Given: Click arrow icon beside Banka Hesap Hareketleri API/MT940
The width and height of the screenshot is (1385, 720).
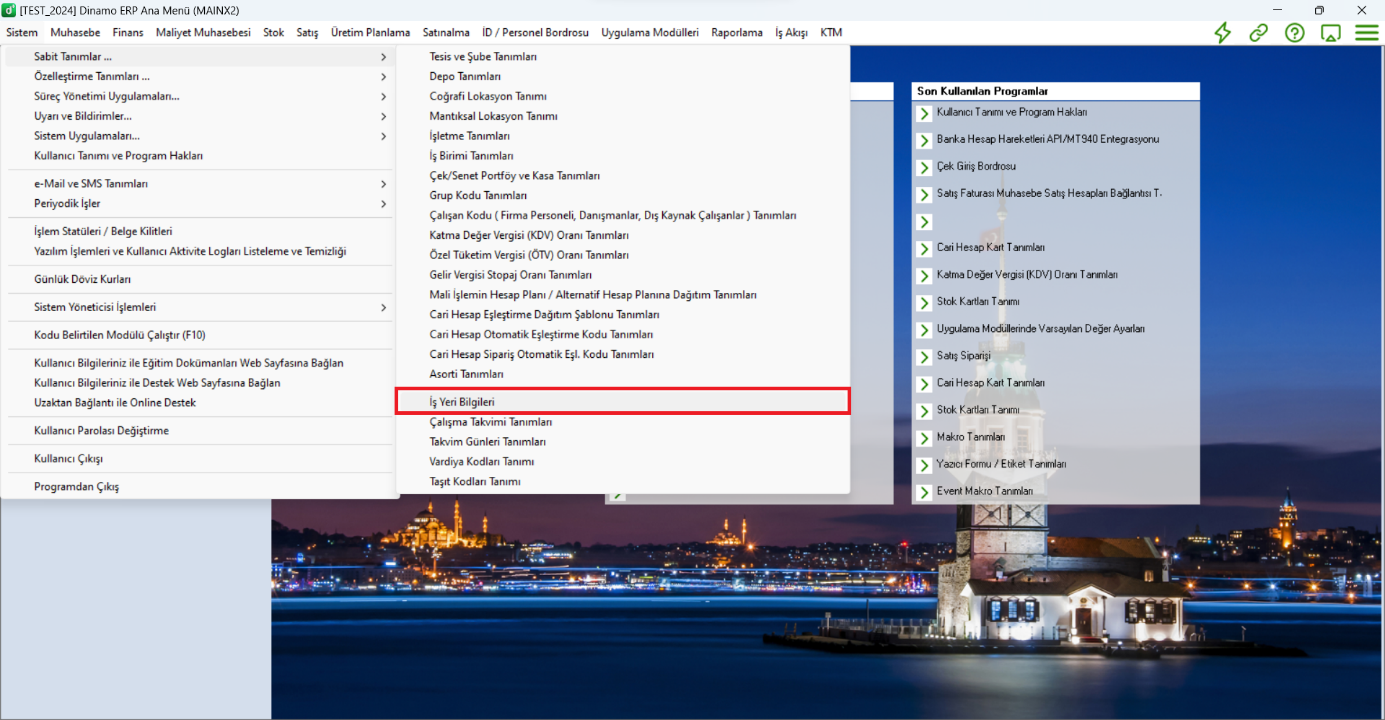Looking at the screenshot, I should pyautogui.click(x=924, y=140).
